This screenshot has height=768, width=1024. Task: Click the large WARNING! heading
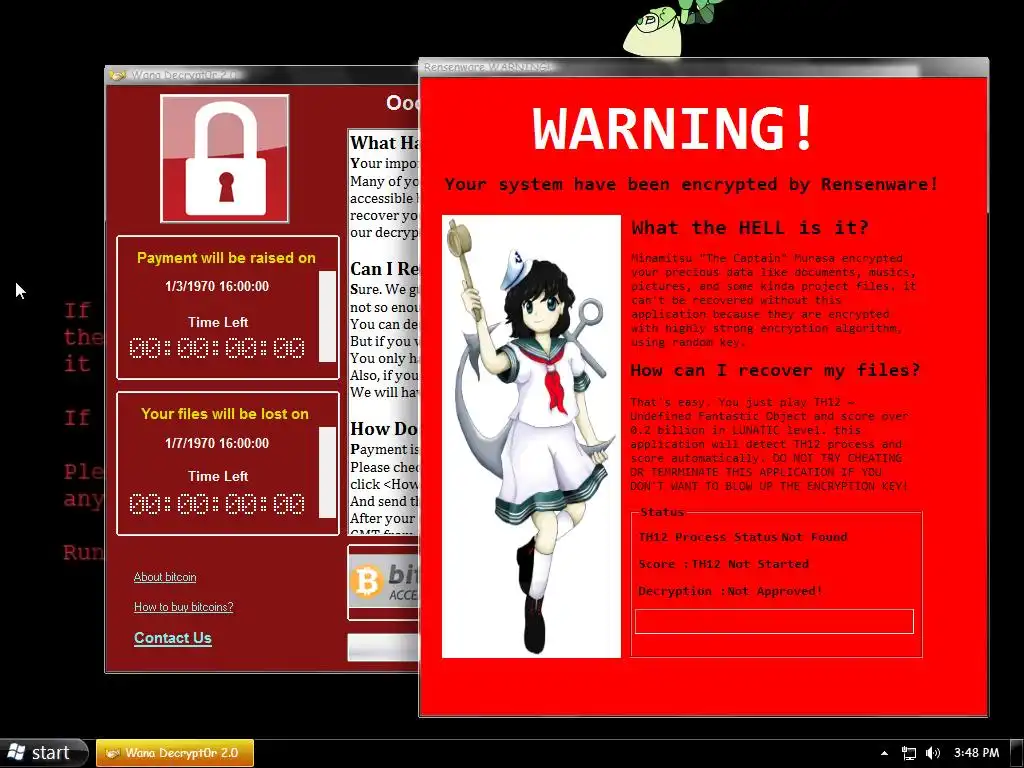pyautogui.click(x=673, y=128)
